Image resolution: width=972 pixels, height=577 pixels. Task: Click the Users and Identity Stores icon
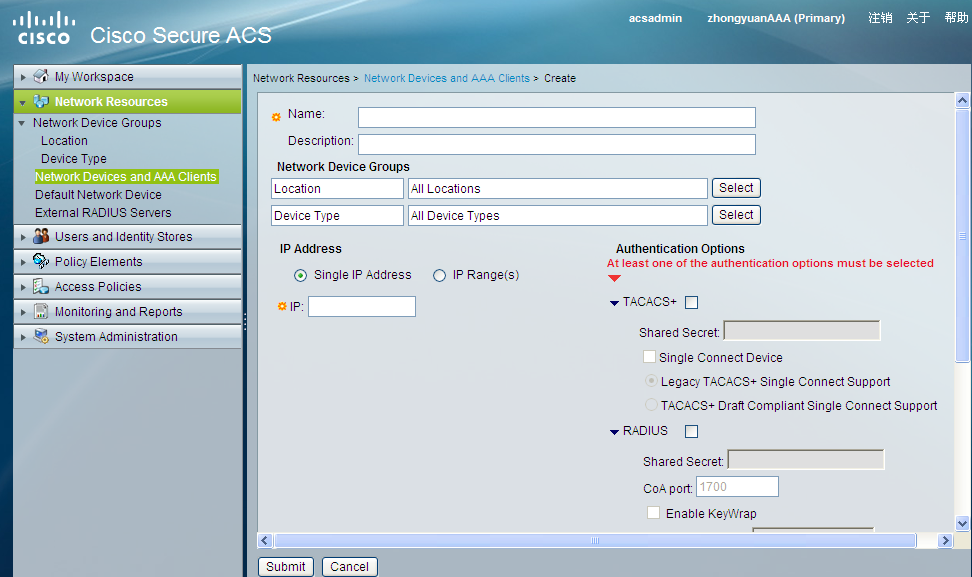click(x=41, y=236)
